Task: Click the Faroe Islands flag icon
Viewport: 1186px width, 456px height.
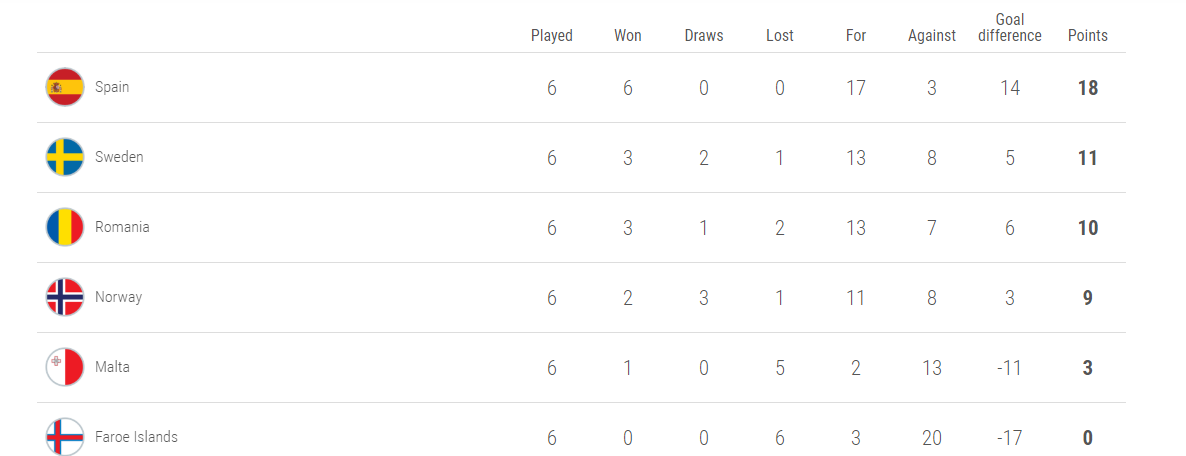Action: point(65,436)
